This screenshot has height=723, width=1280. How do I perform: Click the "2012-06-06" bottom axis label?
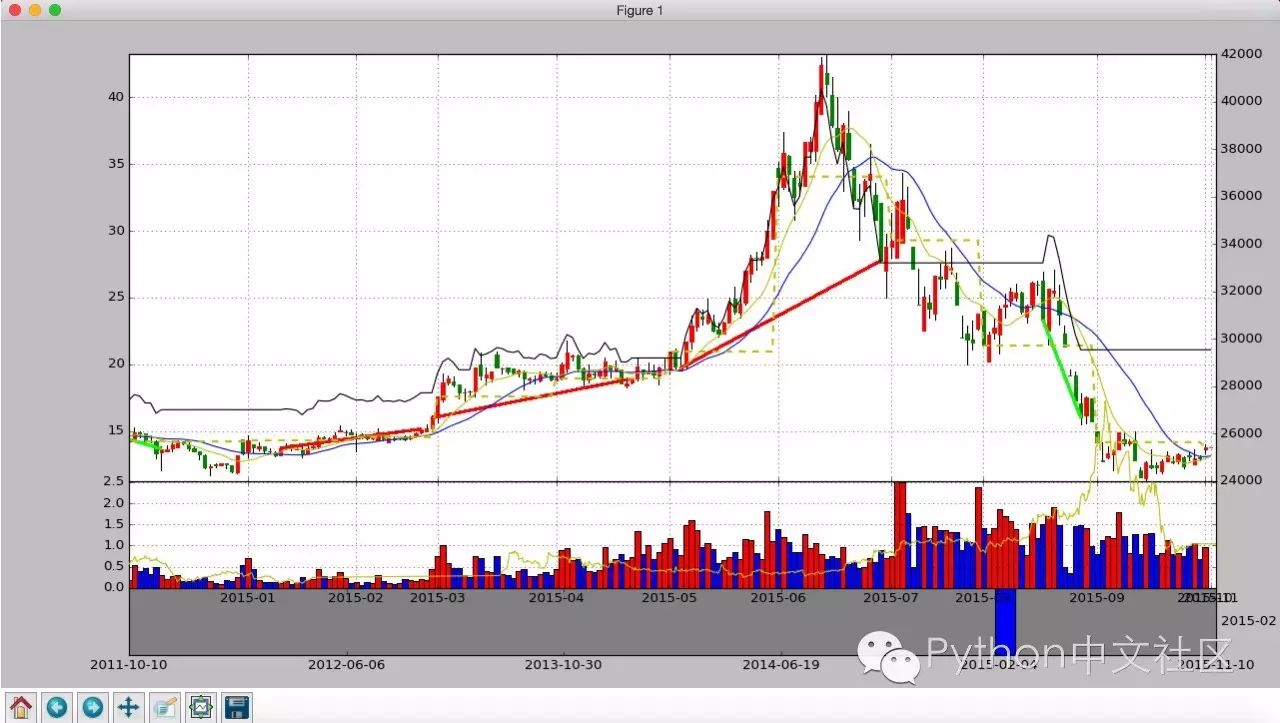point(346,664)
